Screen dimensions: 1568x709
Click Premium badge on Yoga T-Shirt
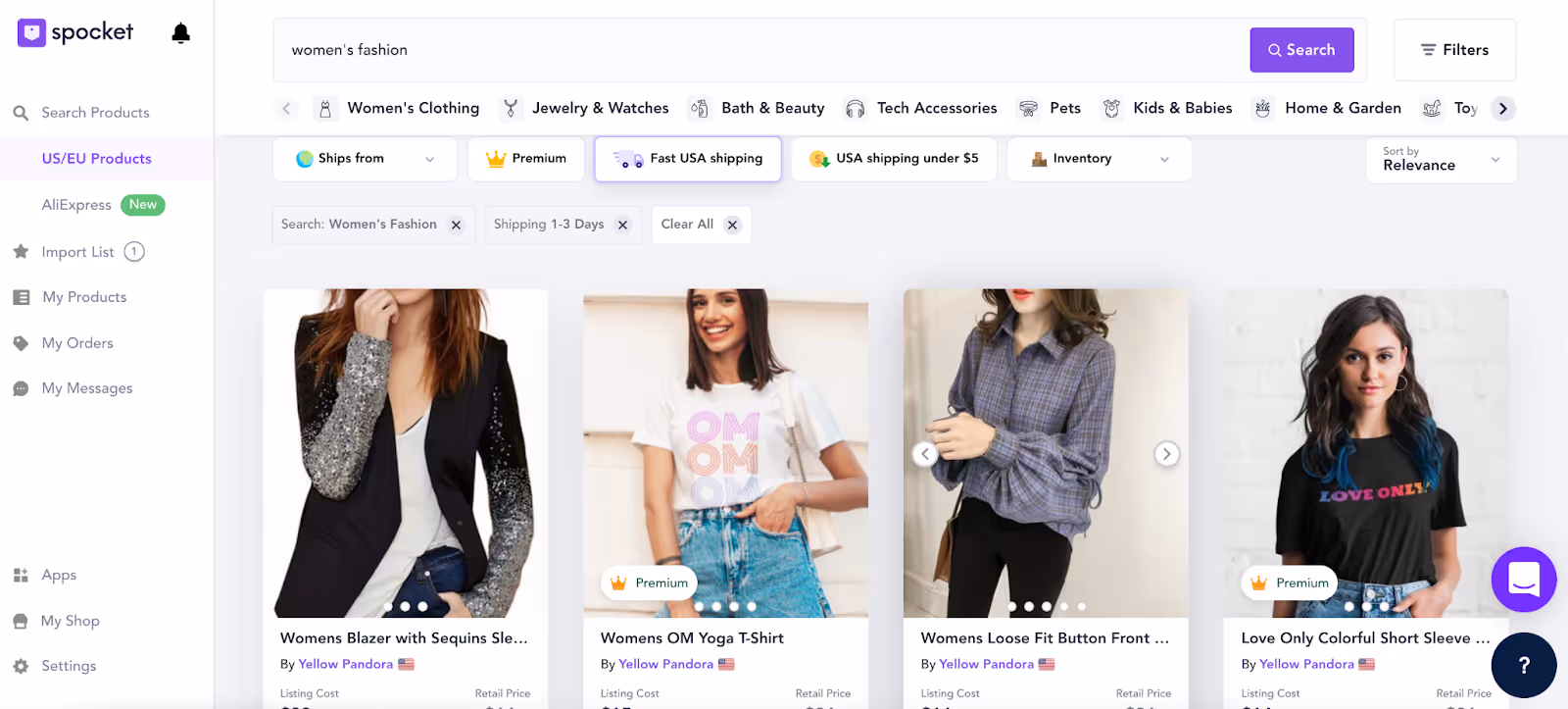(x=649, y=583)
